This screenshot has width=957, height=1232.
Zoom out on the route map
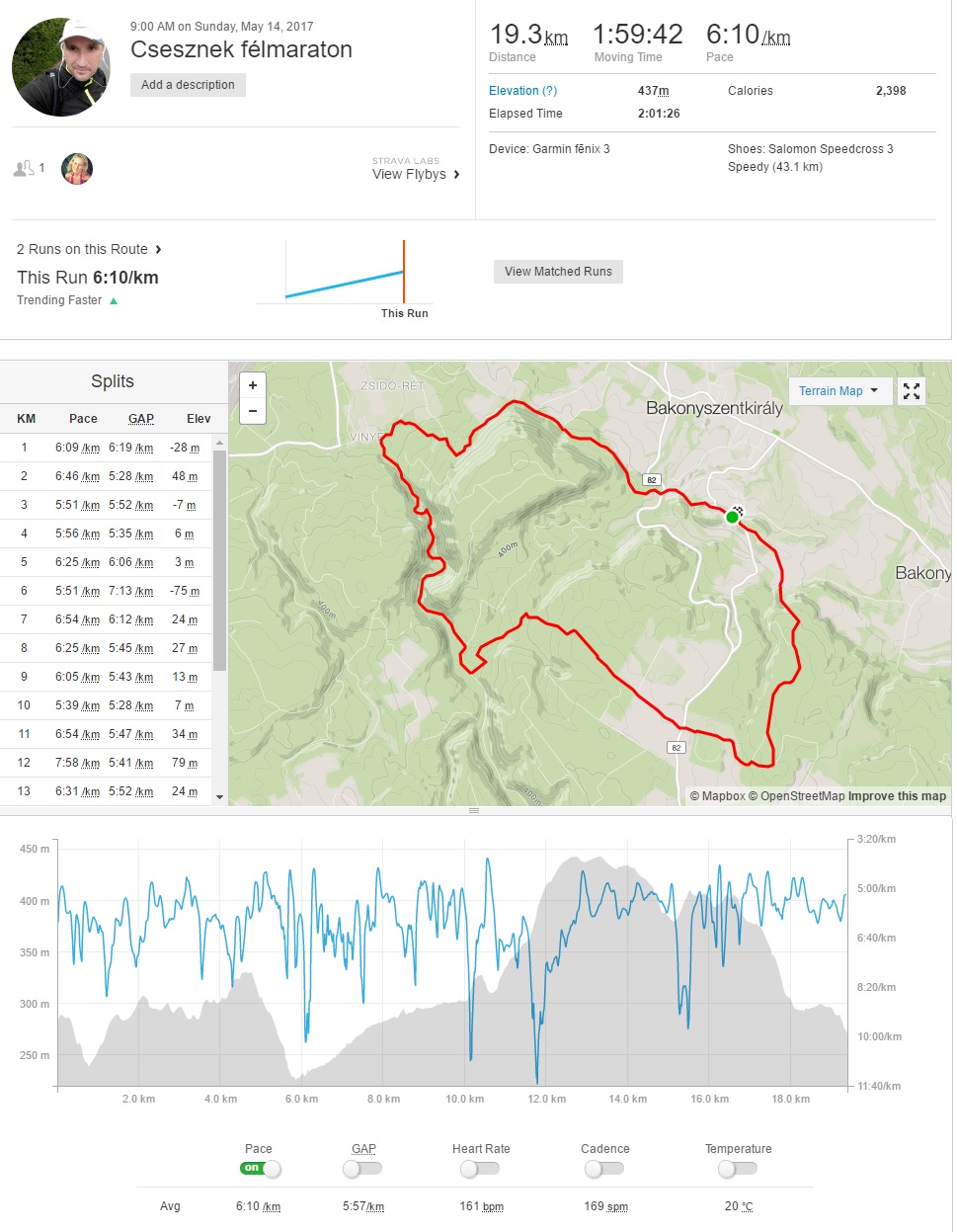tap(253, 411)
